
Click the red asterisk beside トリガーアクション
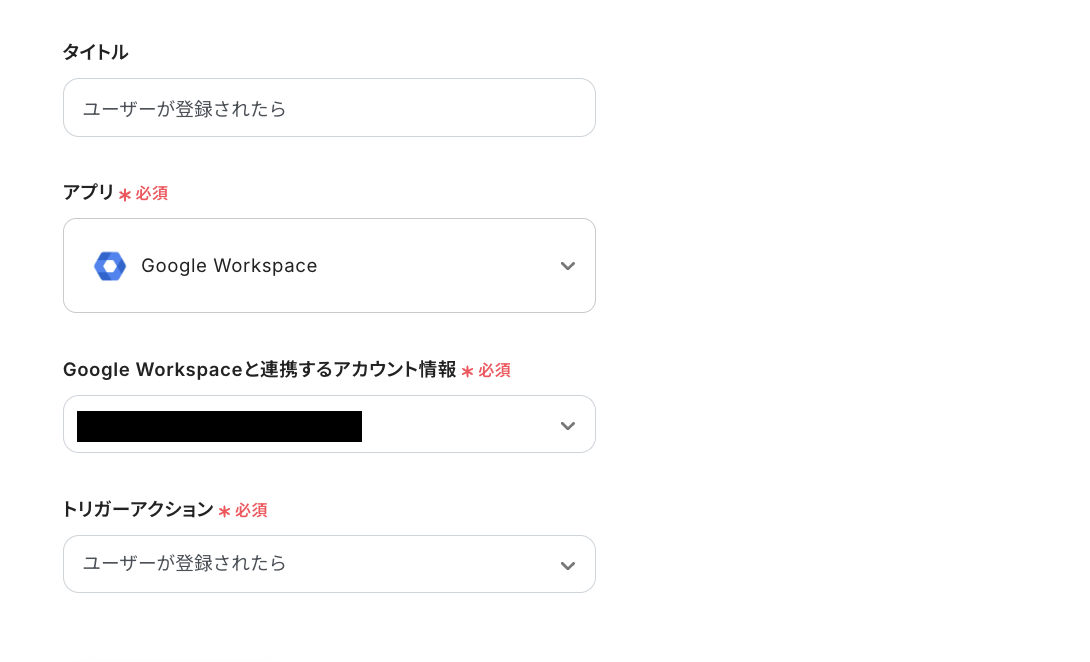pyautogui.click(x=226, y=510)
